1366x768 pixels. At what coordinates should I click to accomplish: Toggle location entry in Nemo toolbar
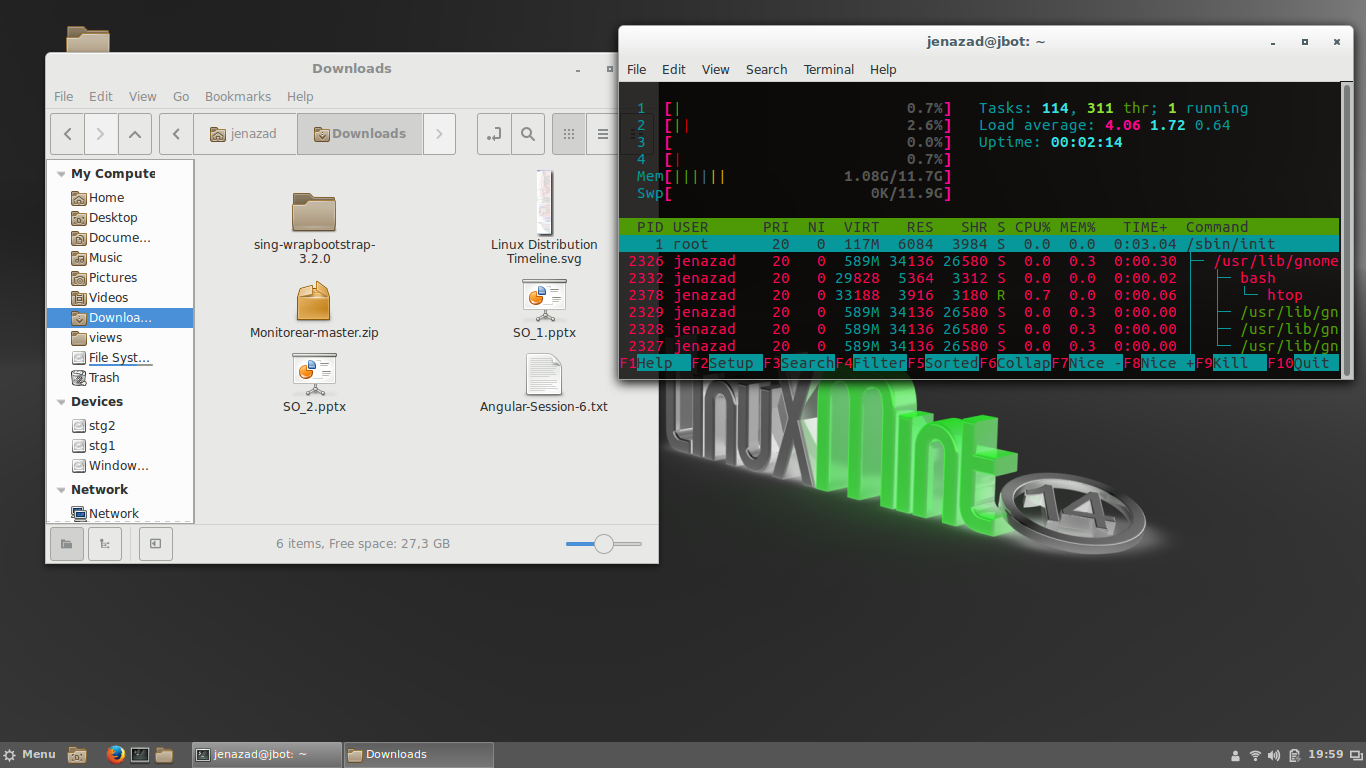click(x=493, y=134)
